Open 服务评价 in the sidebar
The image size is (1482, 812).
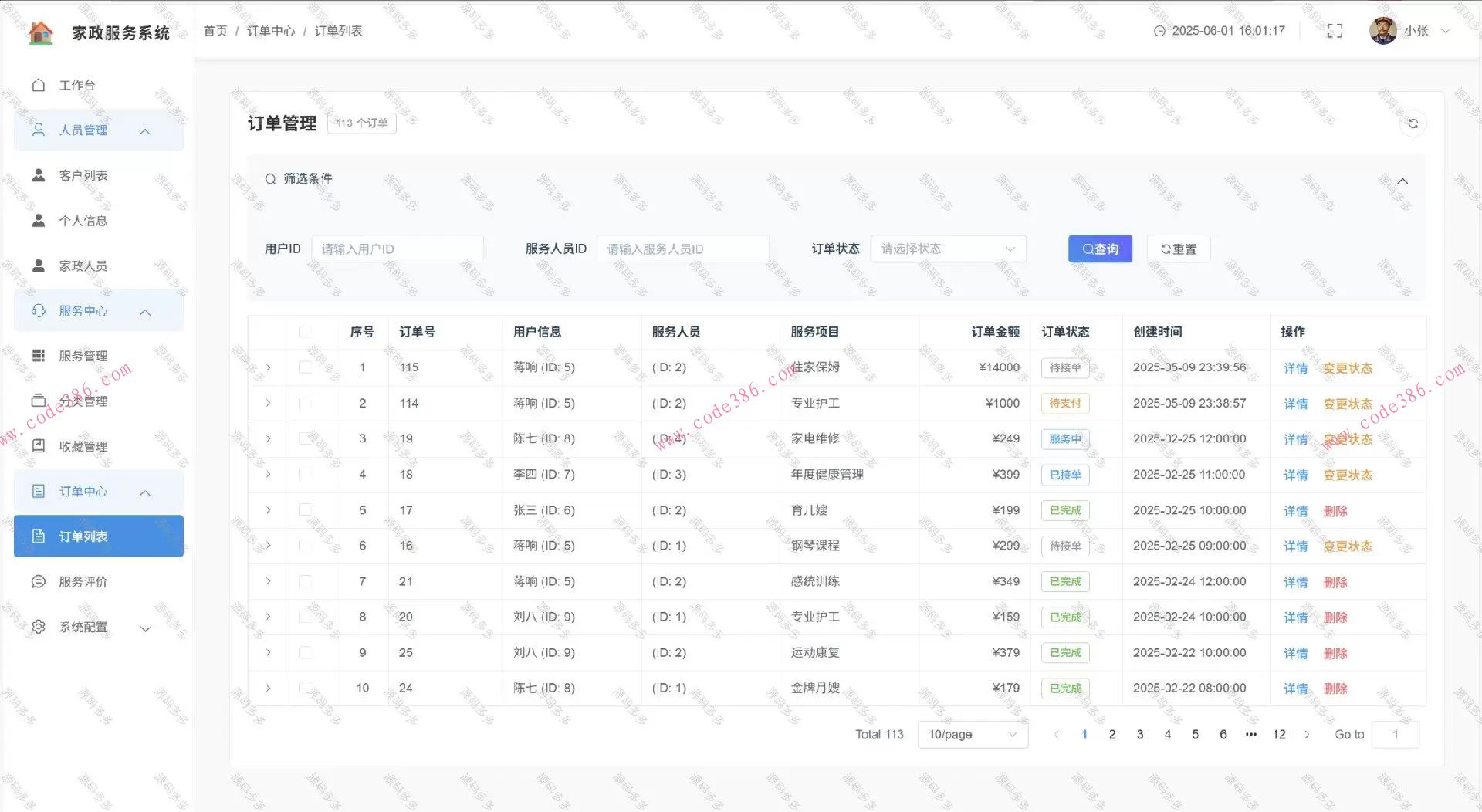(x=83, y=581)
